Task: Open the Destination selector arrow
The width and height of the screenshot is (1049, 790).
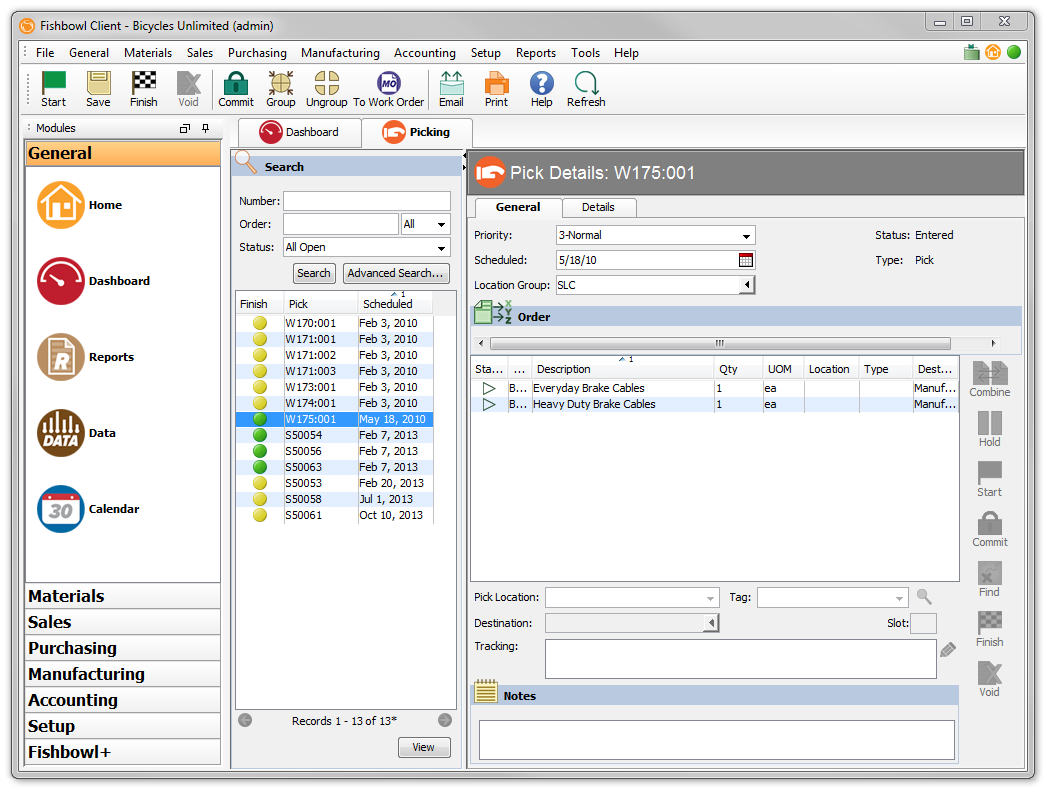Action: (x=711, y=623)
